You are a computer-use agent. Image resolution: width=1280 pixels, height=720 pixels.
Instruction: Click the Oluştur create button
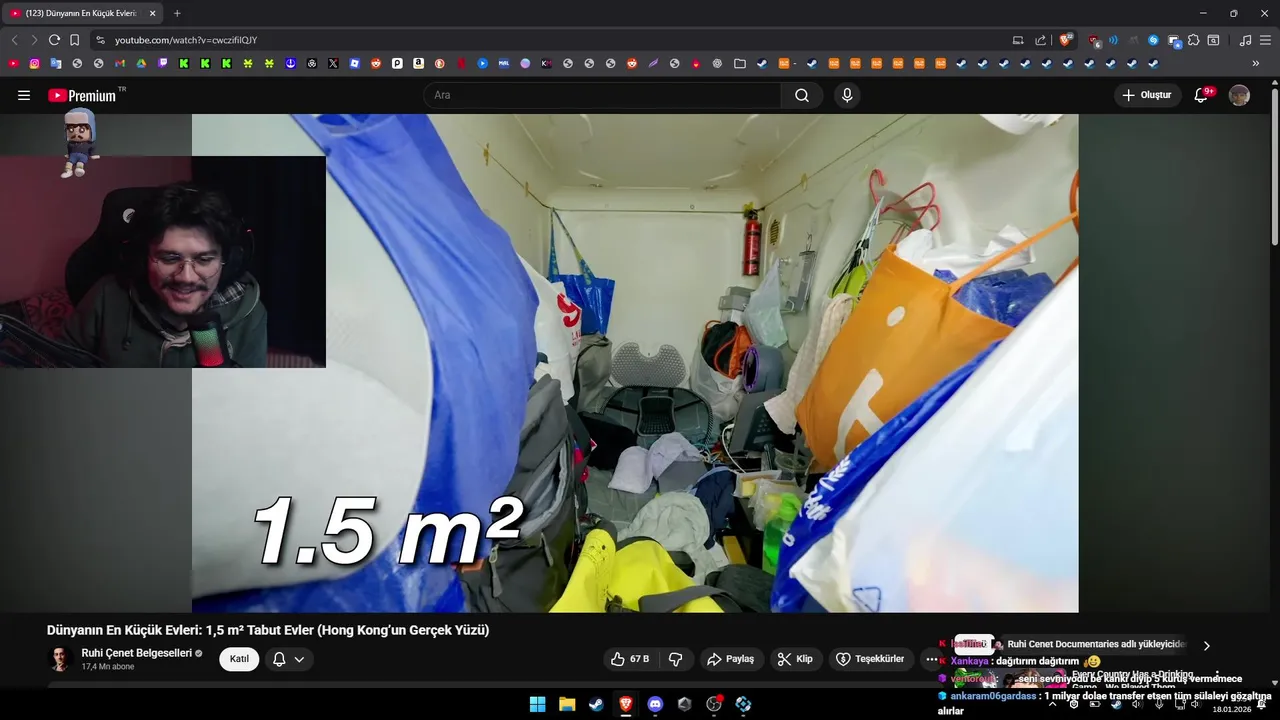(x=1148, y=95)
